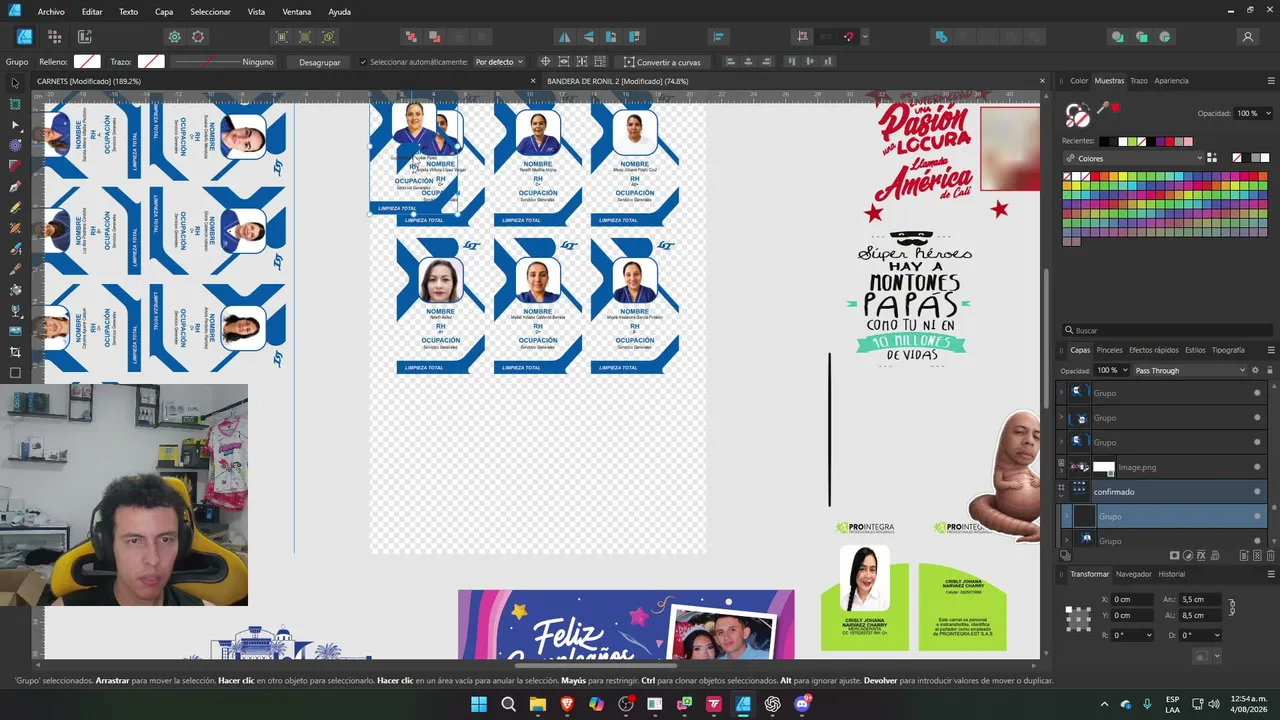Click the Desagrupar button
The height and width of the screenshot is (720, 1280).
pyautogui.click(x=320, y=62)
